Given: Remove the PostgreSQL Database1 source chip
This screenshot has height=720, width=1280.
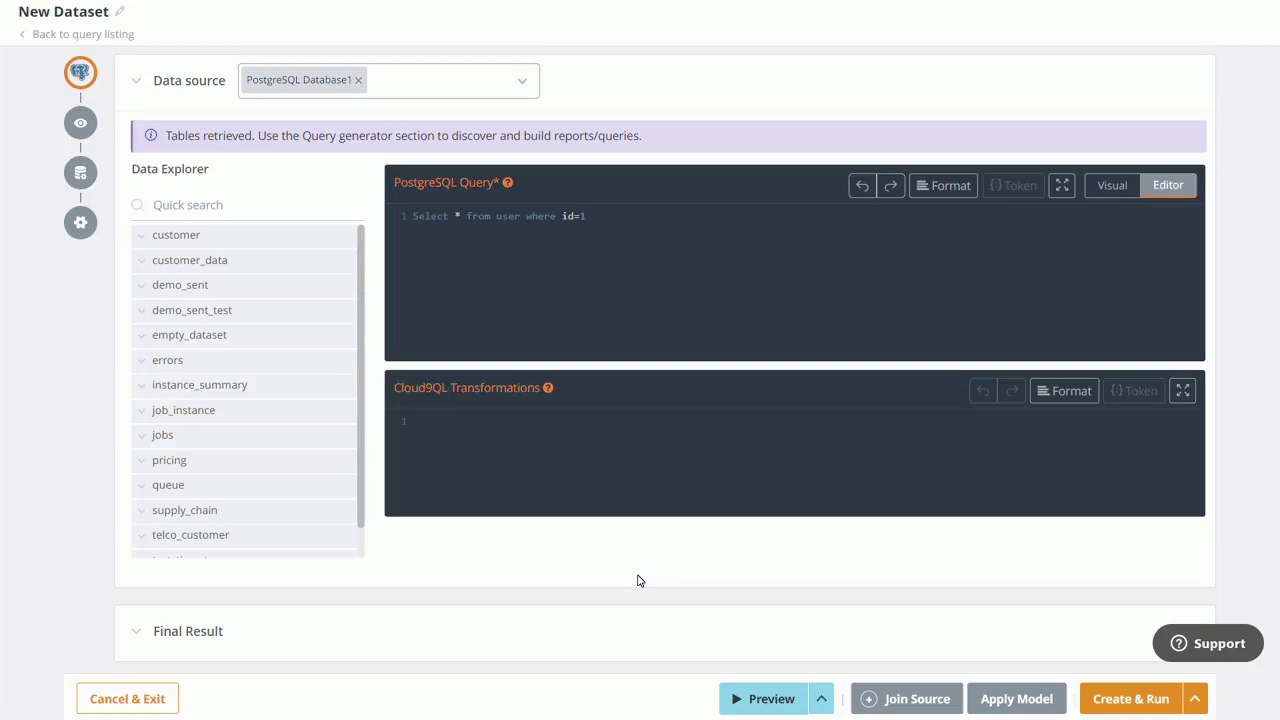Looking at the screenshot, I should click(x=358, y=80).
